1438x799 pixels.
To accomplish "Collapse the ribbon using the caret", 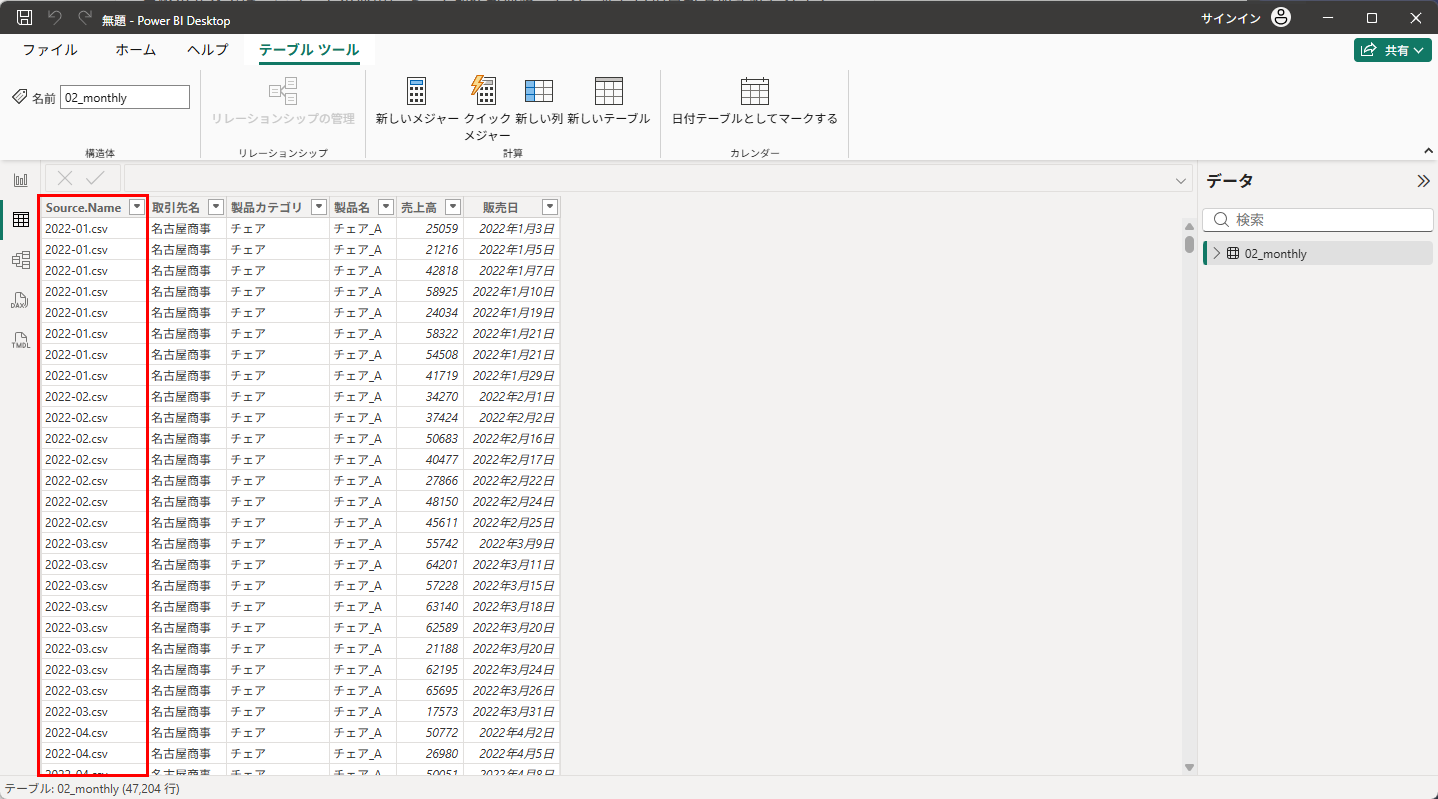I will coord(1428,151).
